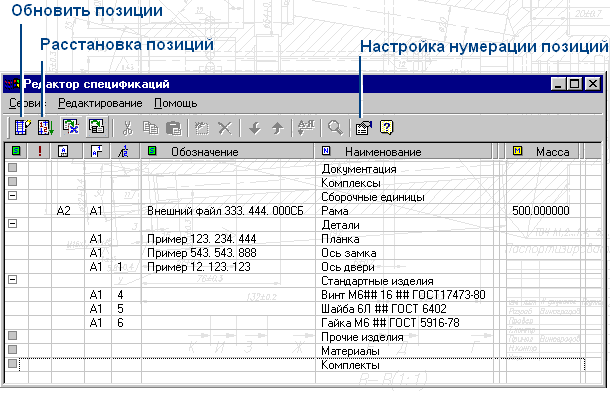Viewport: 610px width, 393px height.
Task: Expand the Прочие изделия section box
Action: coord(13,335)
